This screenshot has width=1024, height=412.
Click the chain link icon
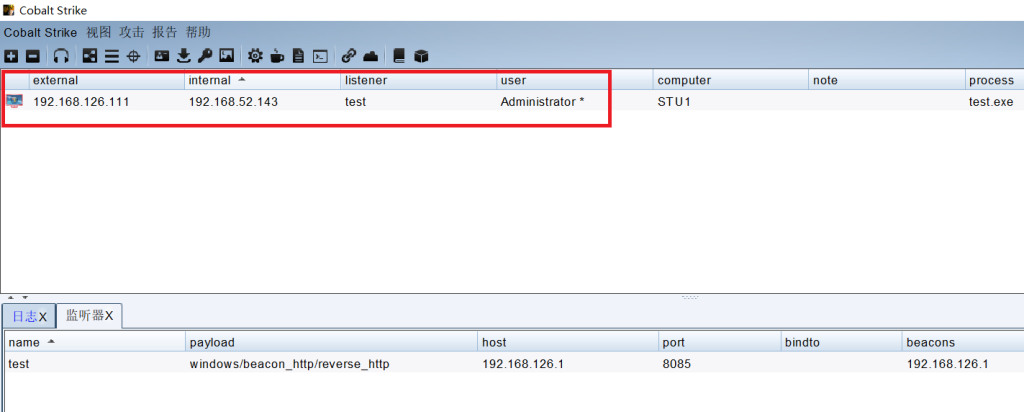click(348, 56)
